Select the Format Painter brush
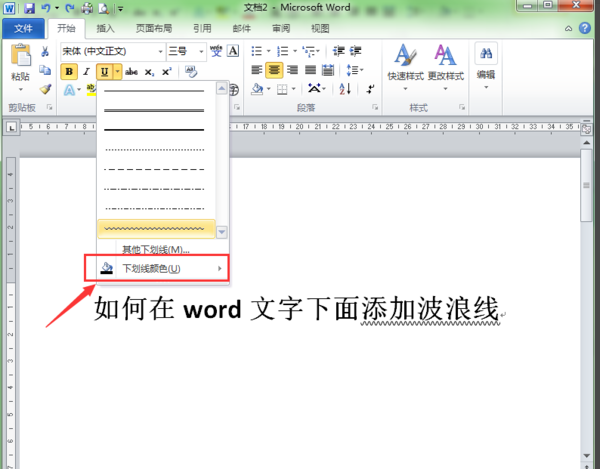 pos(45,89)
